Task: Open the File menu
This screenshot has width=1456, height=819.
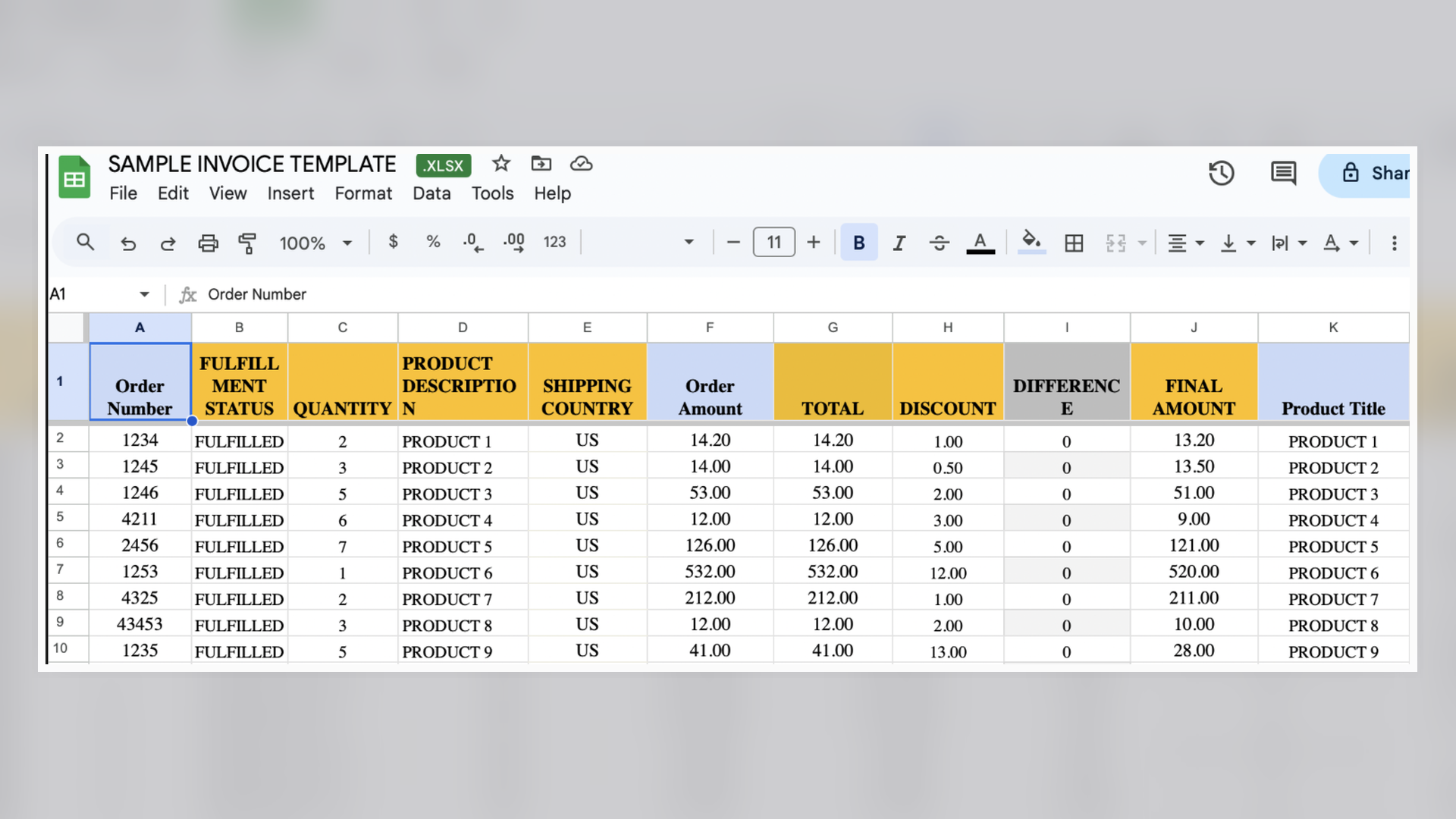Action: pos(123,193)
